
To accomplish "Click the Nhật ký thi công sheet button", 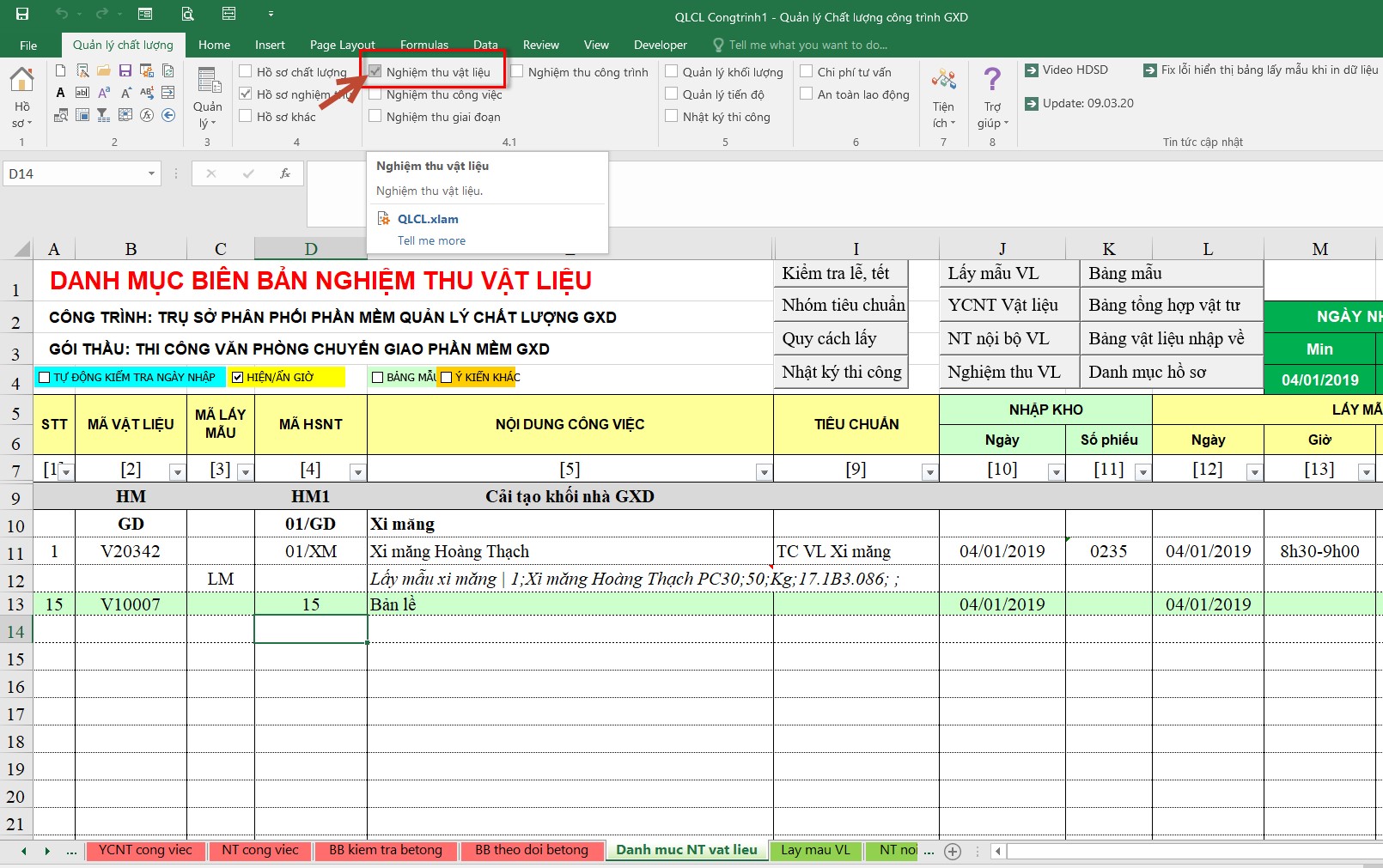I will (x=841, y=372).
